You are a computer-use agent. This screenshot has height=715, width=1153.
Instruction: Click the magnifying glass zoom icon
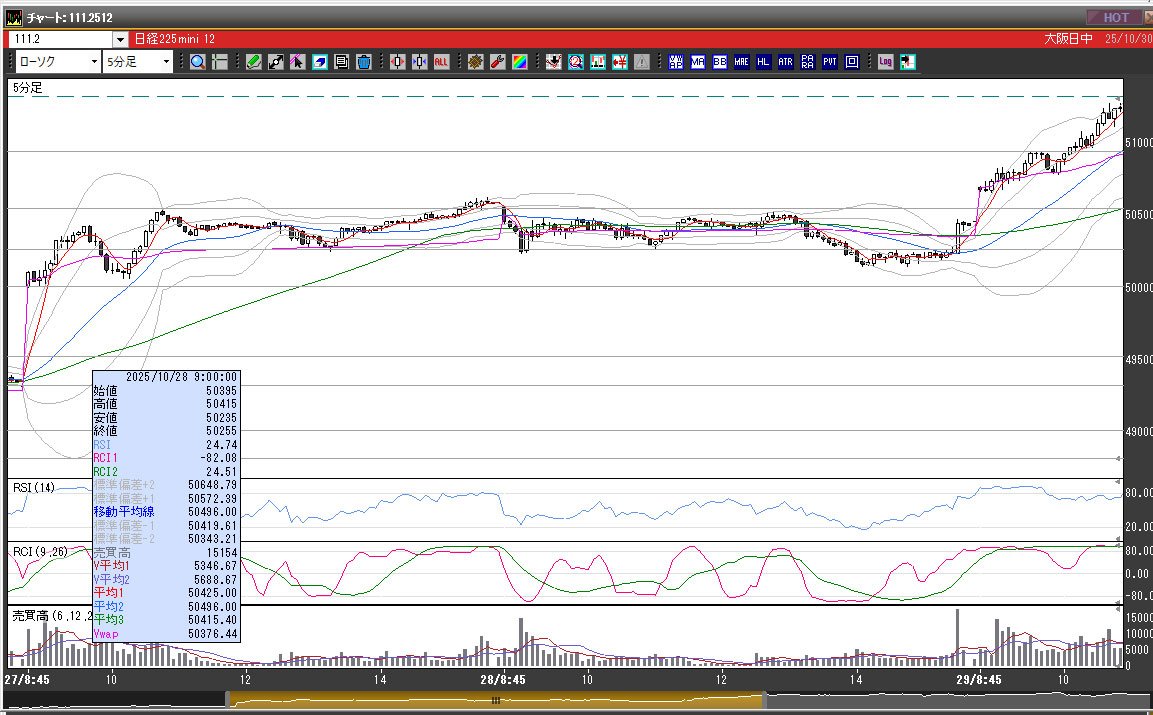[198, 62]
